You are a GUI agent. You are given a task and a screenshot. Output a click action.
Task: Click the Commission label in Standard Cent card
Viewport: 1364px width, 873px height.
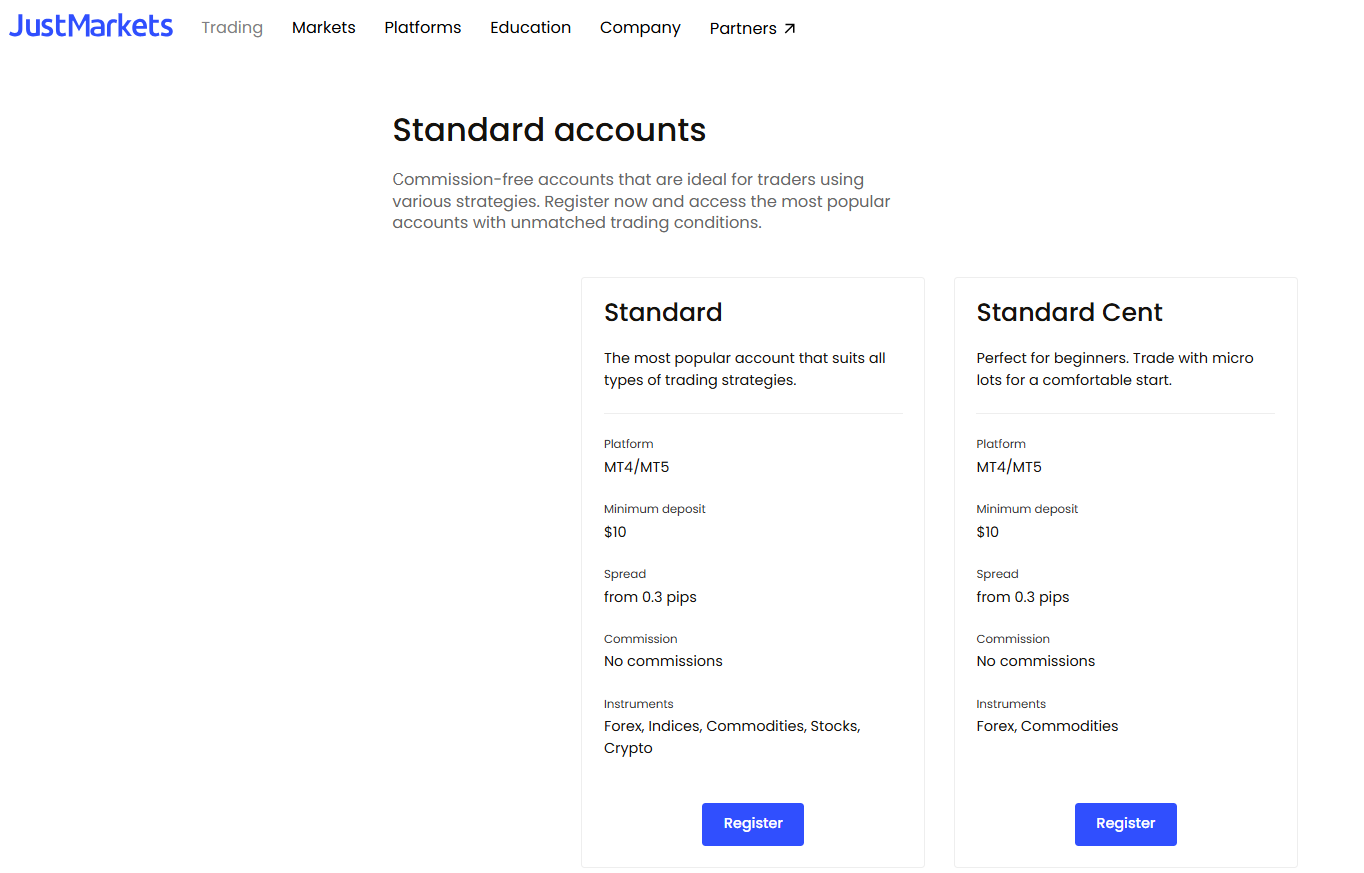tap(1013, 639)
